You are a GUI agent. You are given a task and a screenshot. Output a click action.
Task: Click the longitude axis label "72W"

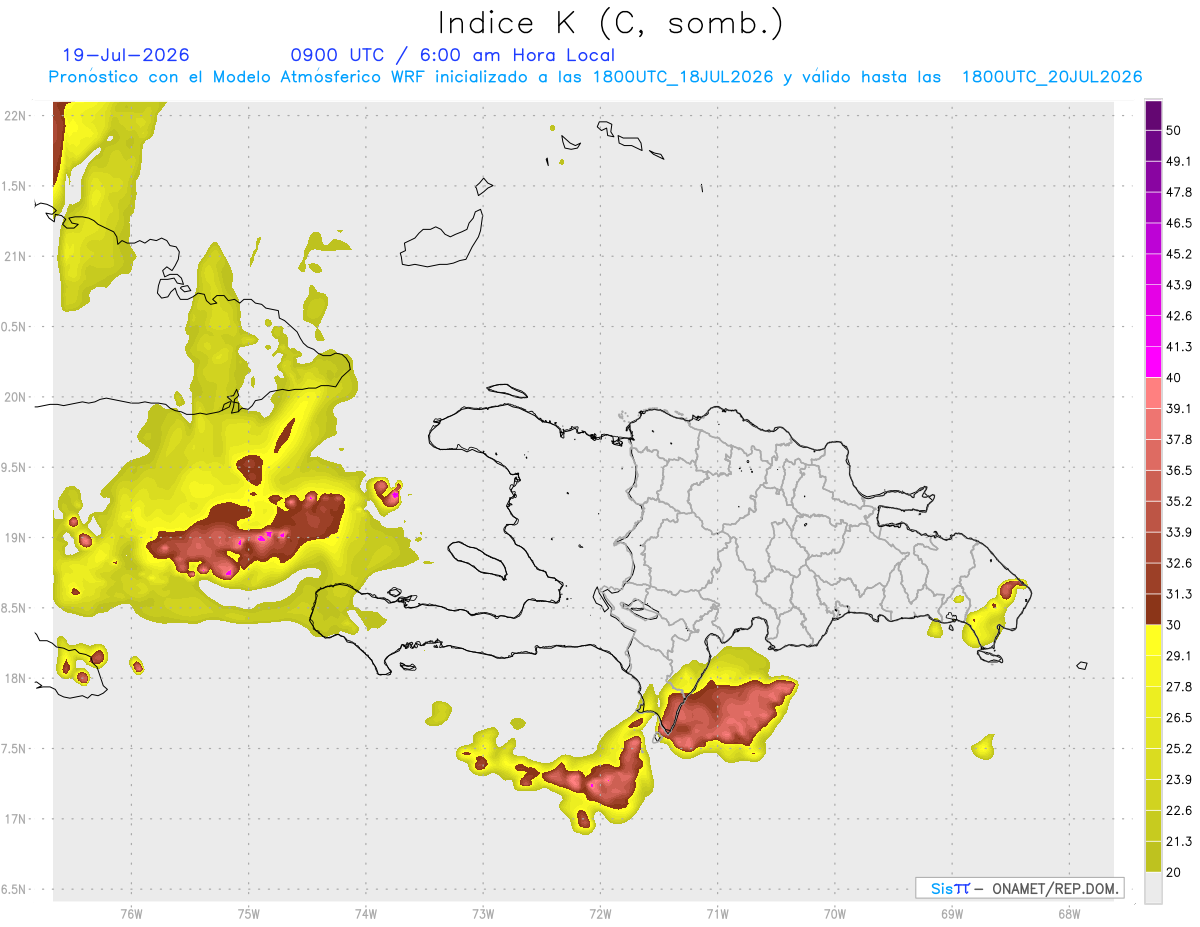[x=600, y=913]
